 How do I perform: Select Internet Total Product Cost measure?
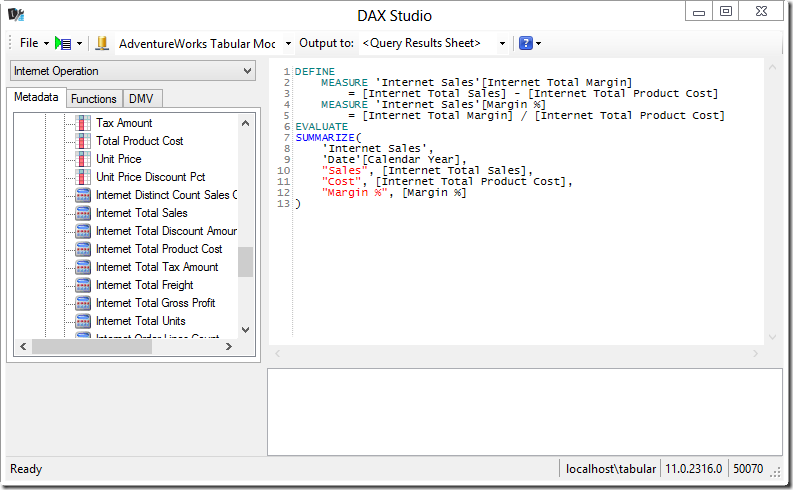click(159, 249)
